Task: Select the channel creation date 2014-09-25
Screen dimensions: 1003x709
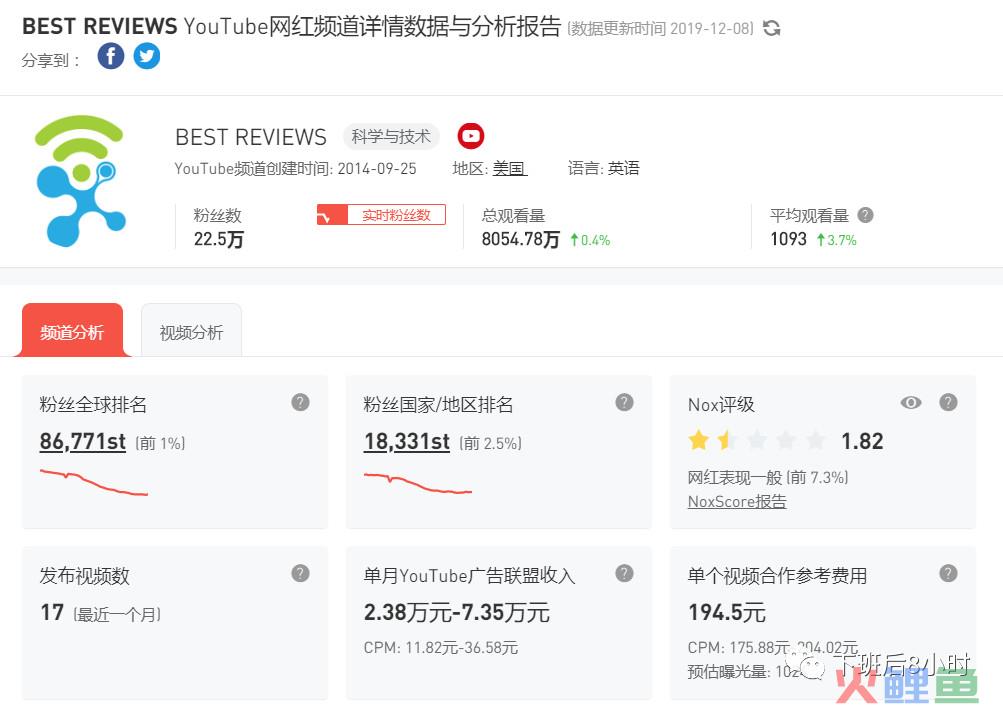Action: (x=377, y=169)
